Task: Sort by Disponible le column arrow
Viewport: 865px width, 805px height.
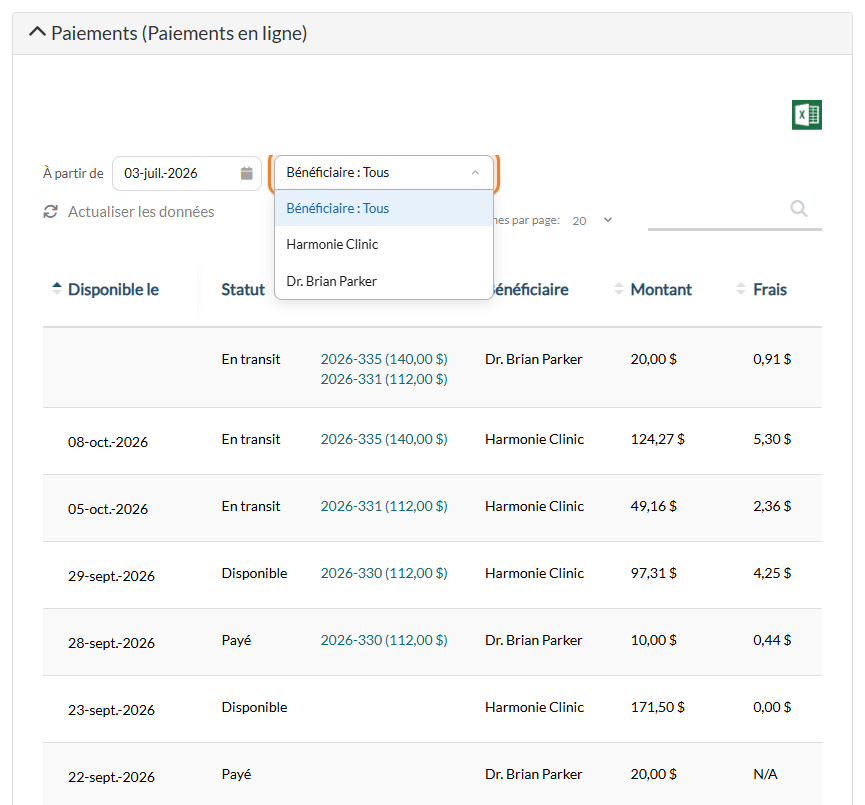Action: [57, 289]
